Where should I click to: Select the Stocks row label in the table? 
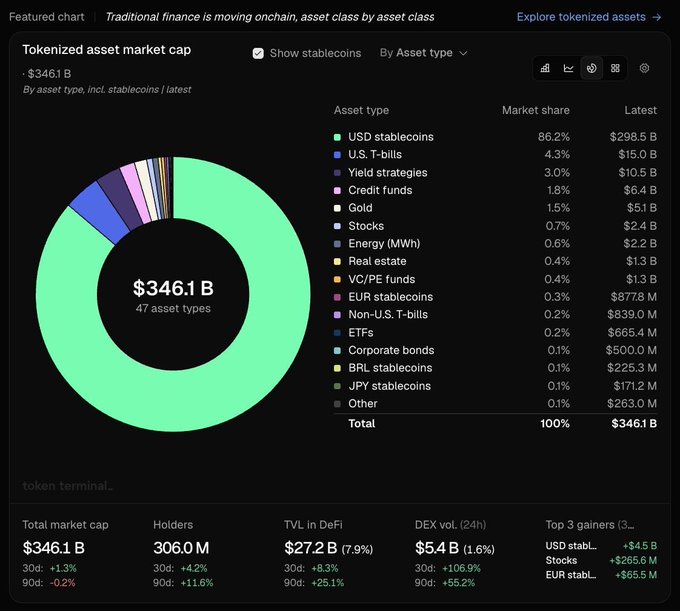click(x=366, y=226)
